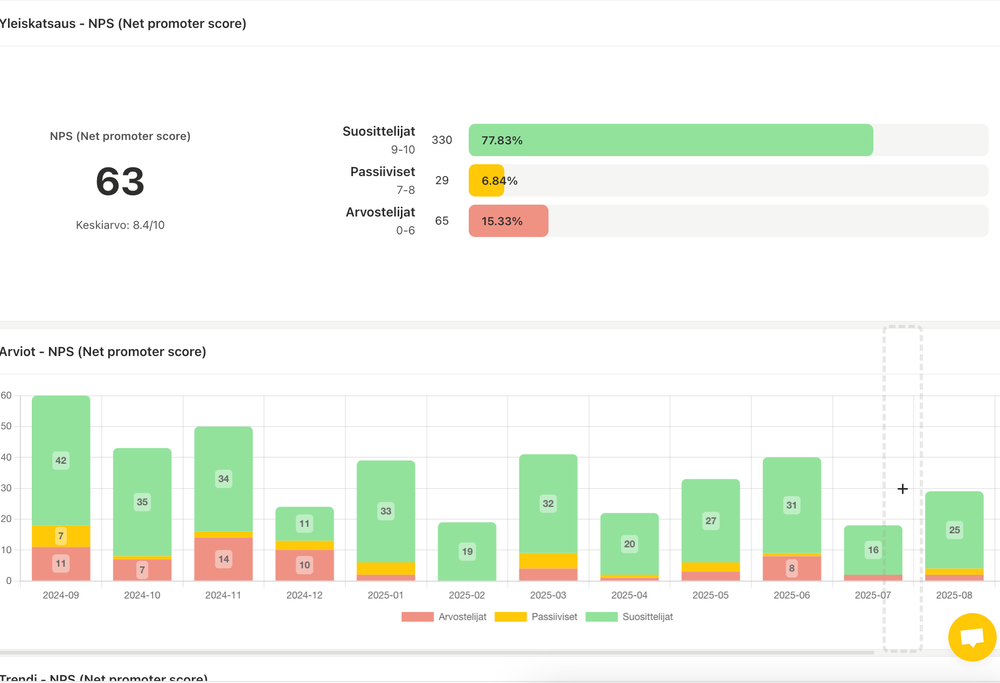Screen dimensions: 1000x683
Task: Toggle Passiiviset series in chart legend
Action: click(x=539, y=617)
